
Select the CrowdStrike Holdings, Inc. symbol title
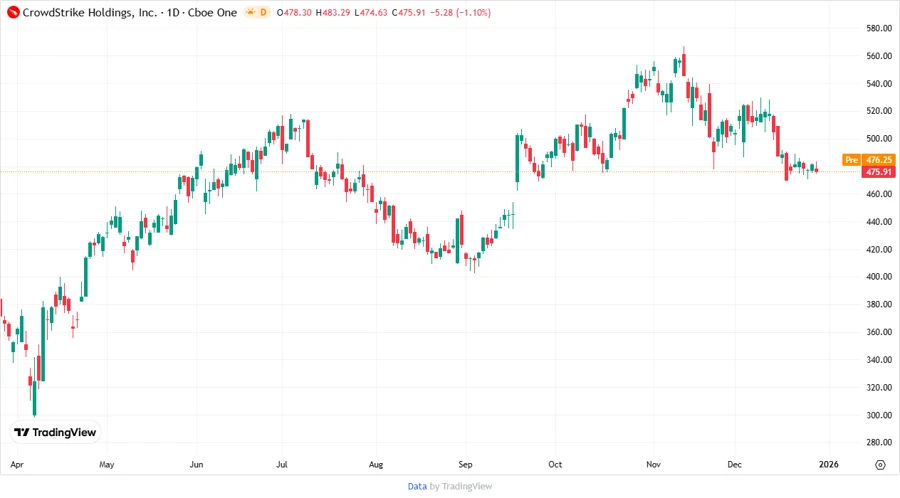point(90,12)
